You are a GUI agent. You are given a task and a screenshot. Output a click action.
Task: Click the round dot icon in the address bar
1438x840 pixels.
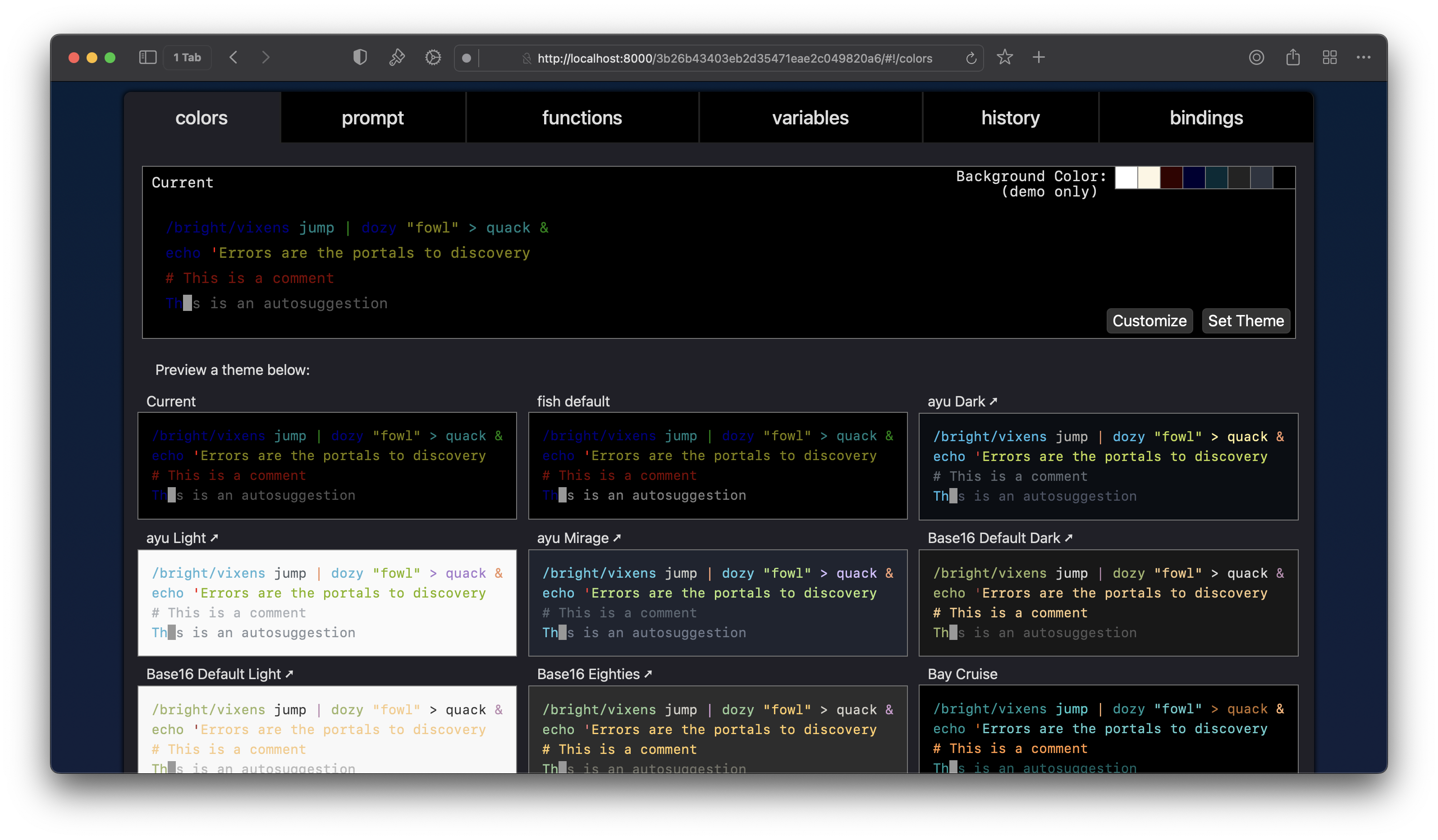coord(466,58)
